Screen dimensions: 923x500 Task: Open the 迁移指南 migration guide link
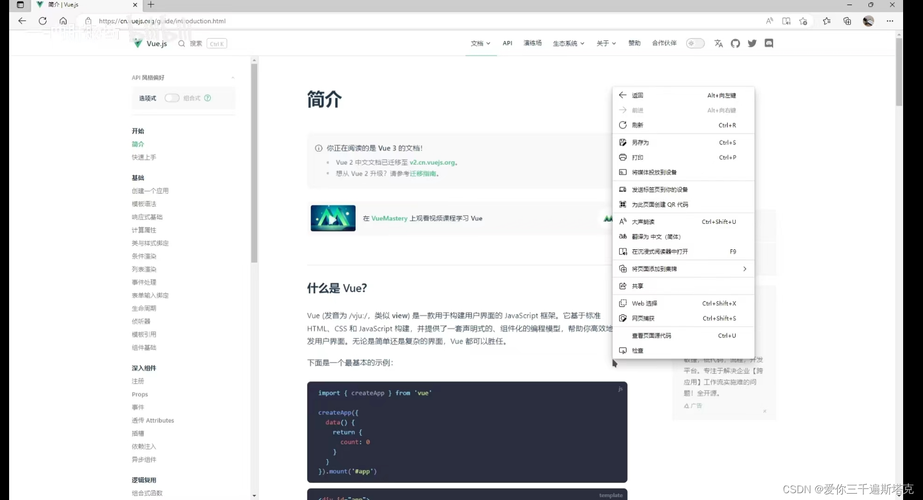423,174
